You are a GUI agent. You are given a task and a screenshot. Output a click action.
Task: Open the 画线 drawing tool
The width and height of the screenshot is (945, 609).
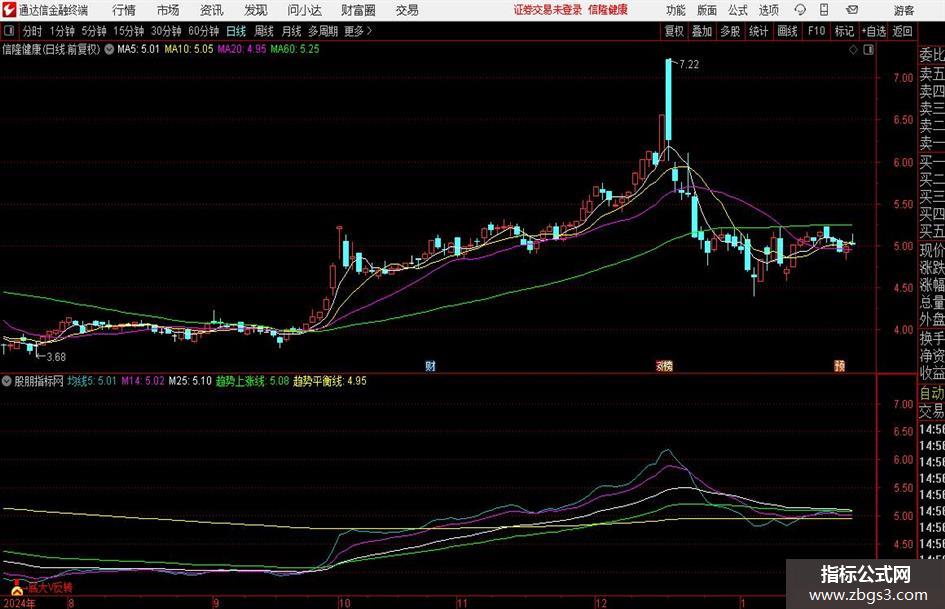click(x=787, y=31)
